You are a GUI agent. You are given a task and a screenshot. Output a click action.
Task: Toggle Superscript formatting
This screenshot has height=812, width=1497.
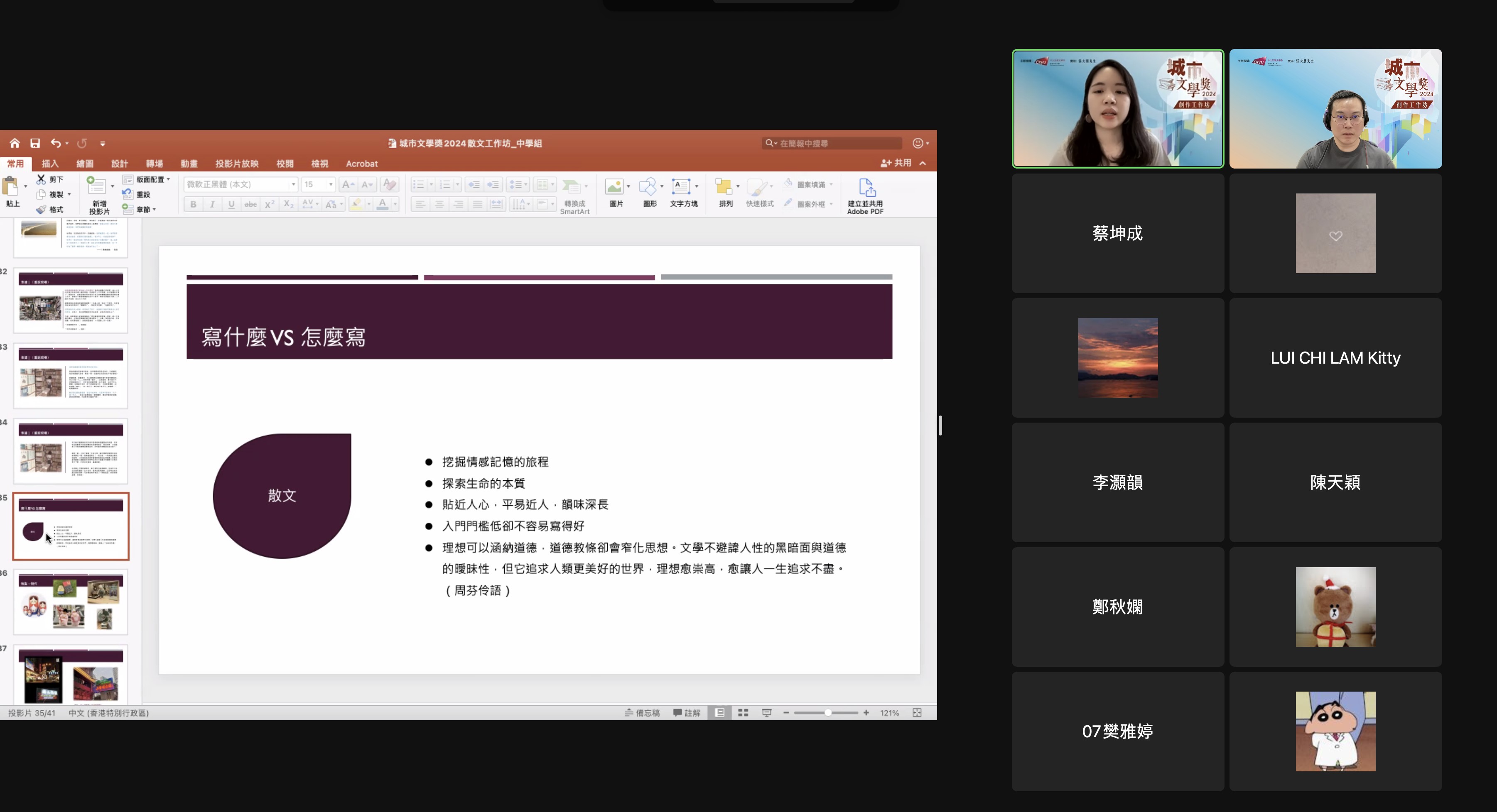coord(270,204)
